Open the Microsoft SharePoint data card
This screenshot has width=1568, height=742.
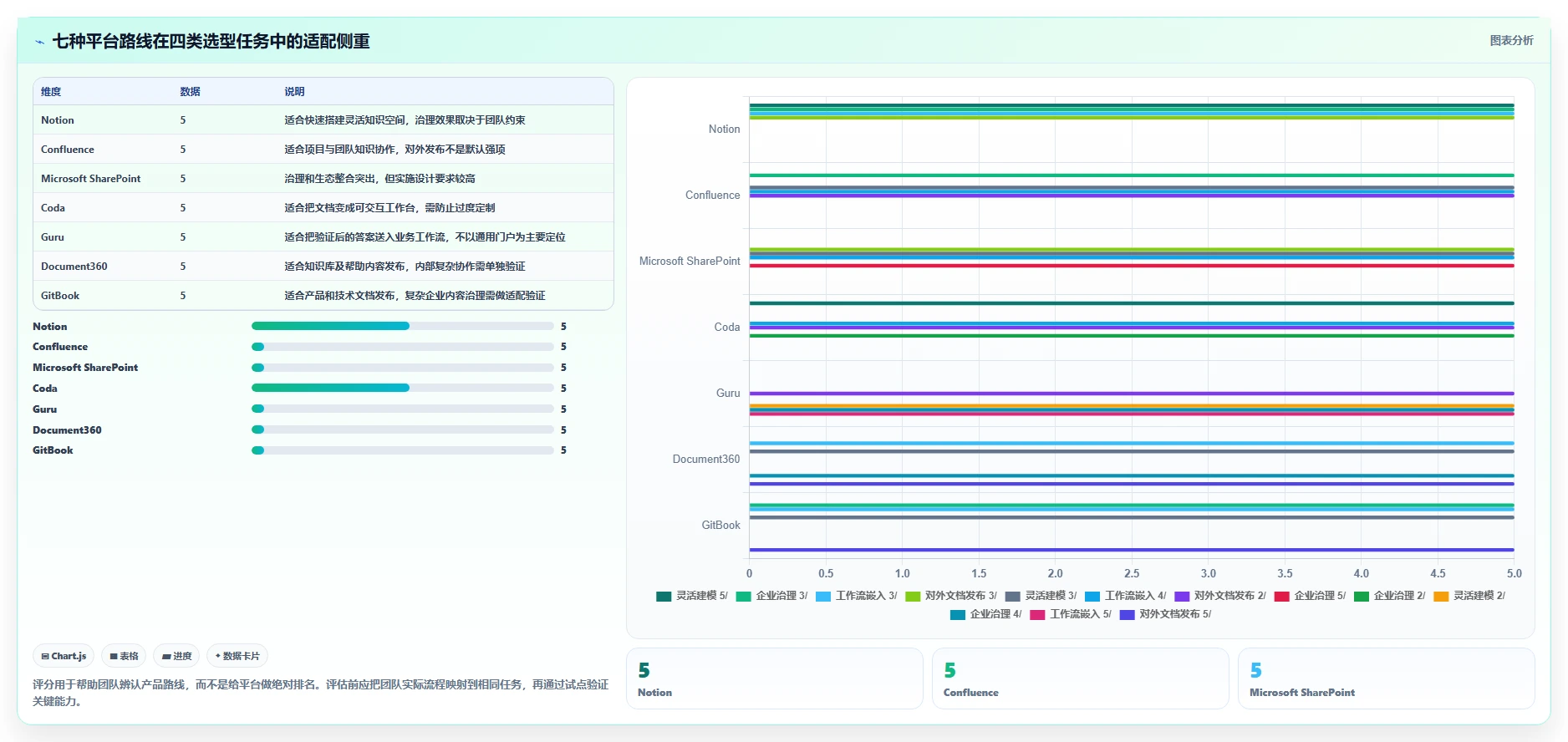pyautogui.click(x=1386, y=678)
